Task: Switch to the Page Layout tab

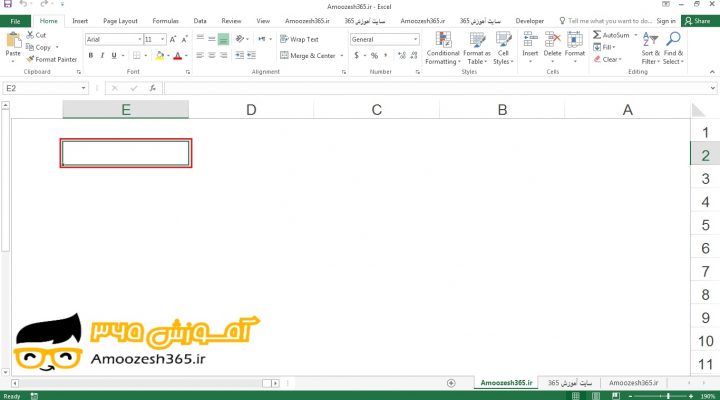Action: pos(120,21)
